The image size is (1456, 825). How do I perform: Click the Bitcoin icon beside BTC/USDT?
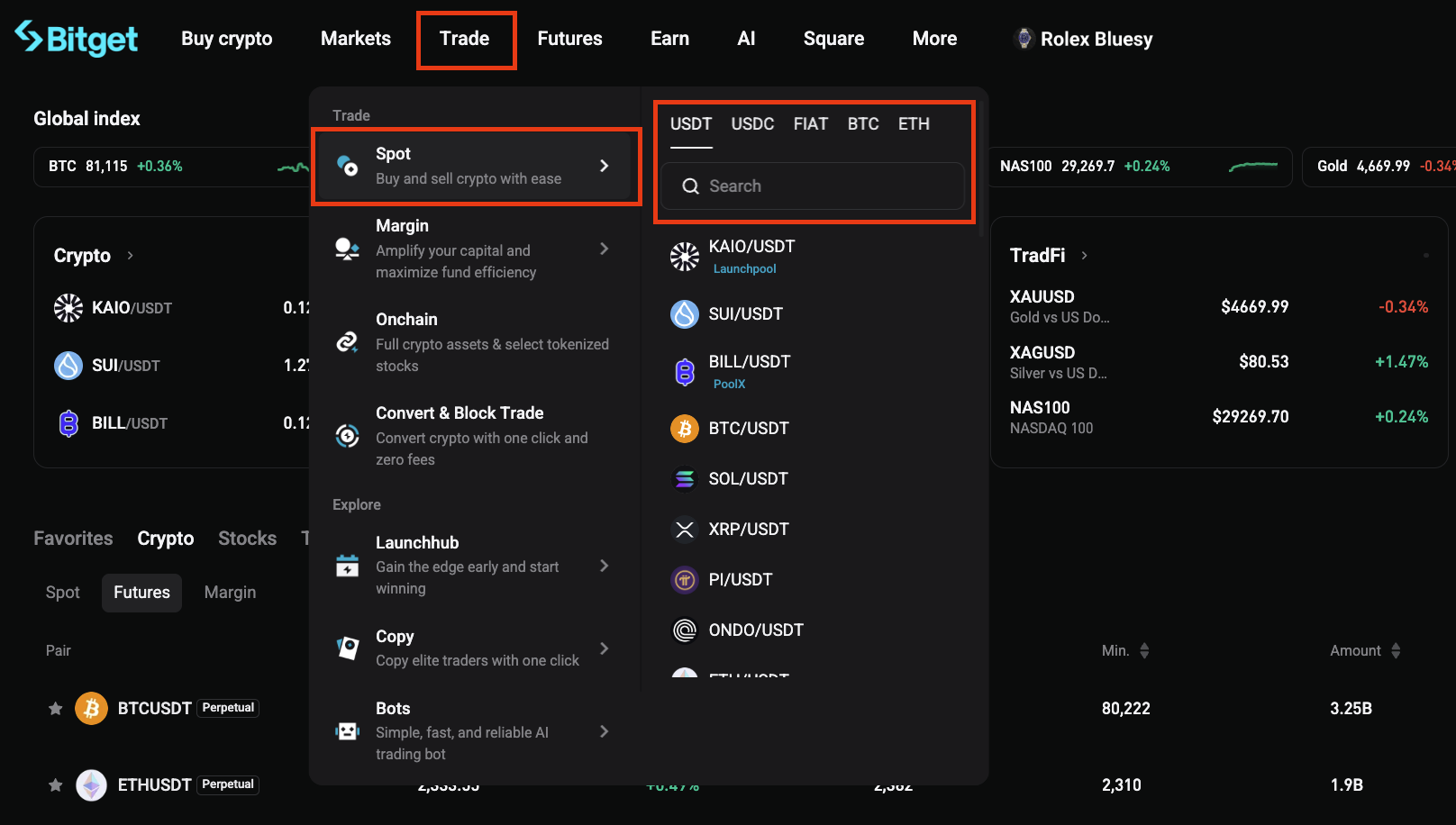pyautogui.click(x=685, y=429)
